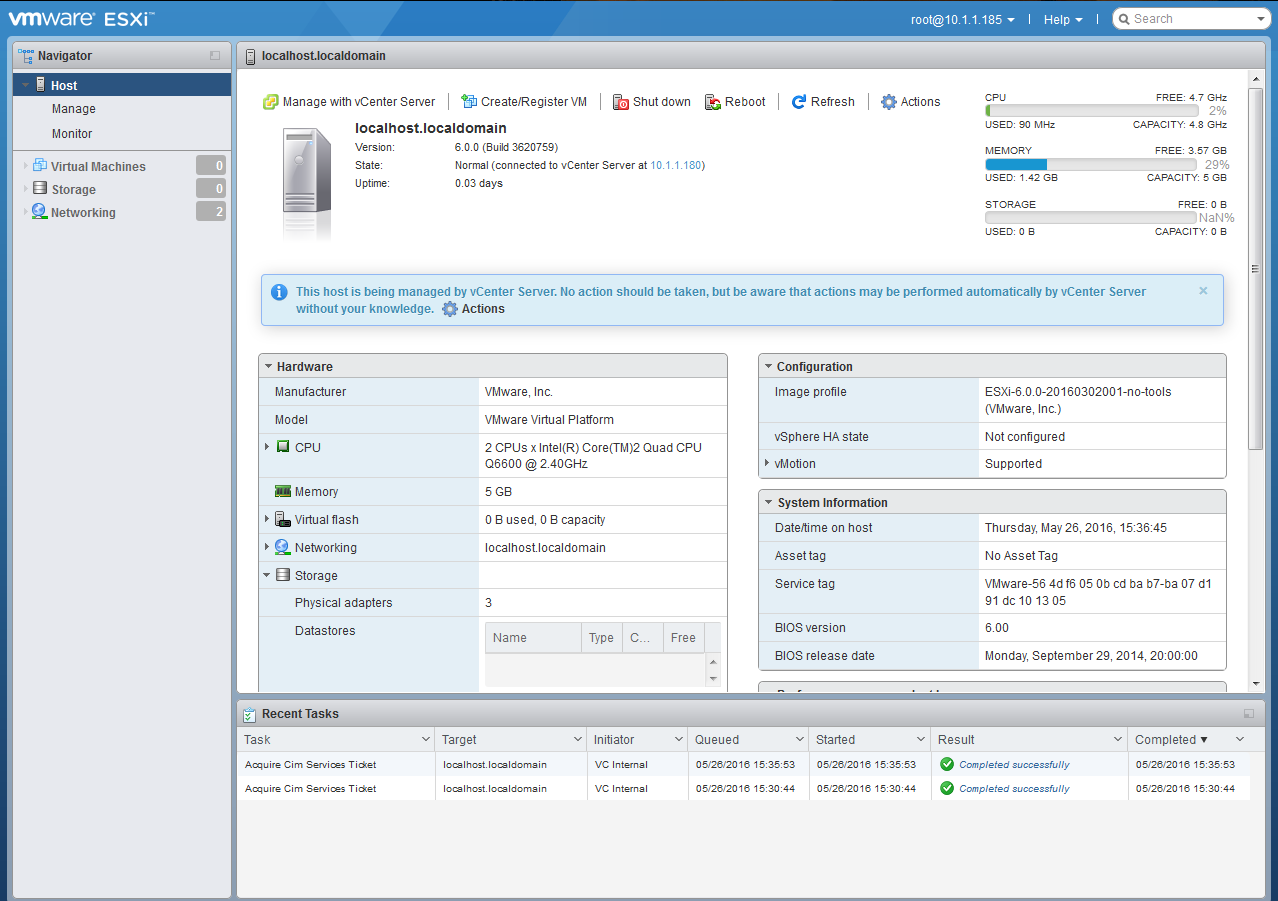This screenshot has height=901, width=1278.
Task: Shut down the host
Action: (651, 101)
